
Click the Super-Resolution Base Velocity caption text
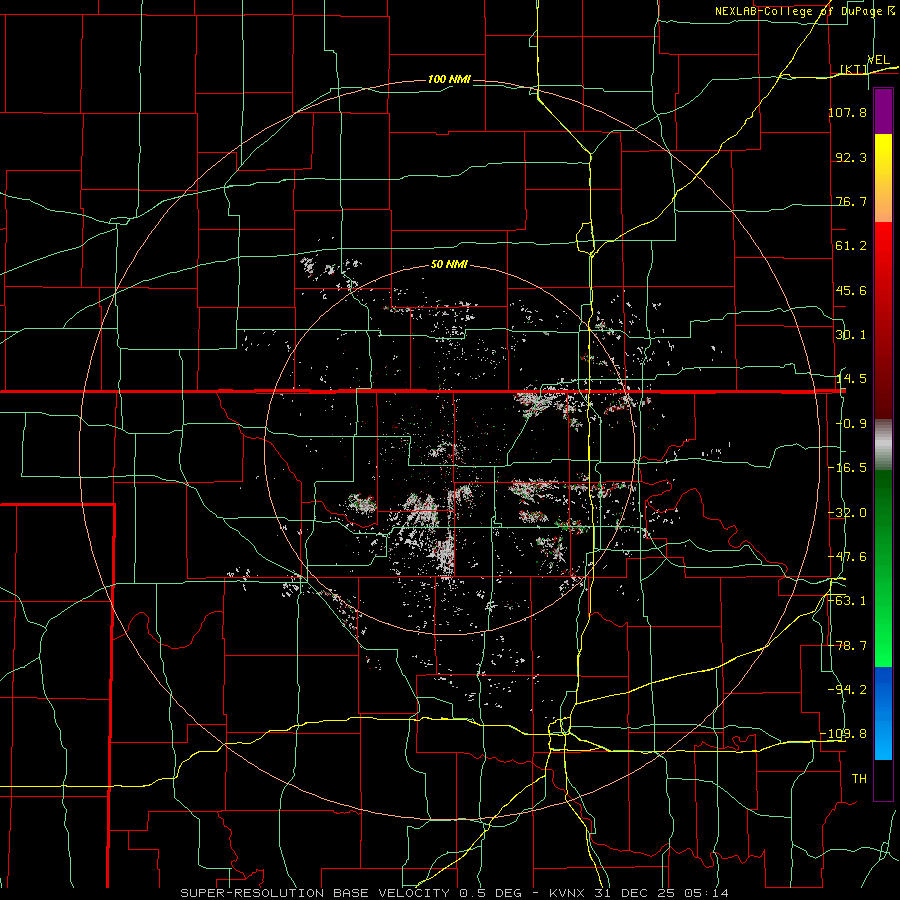(x=455, y=893)
